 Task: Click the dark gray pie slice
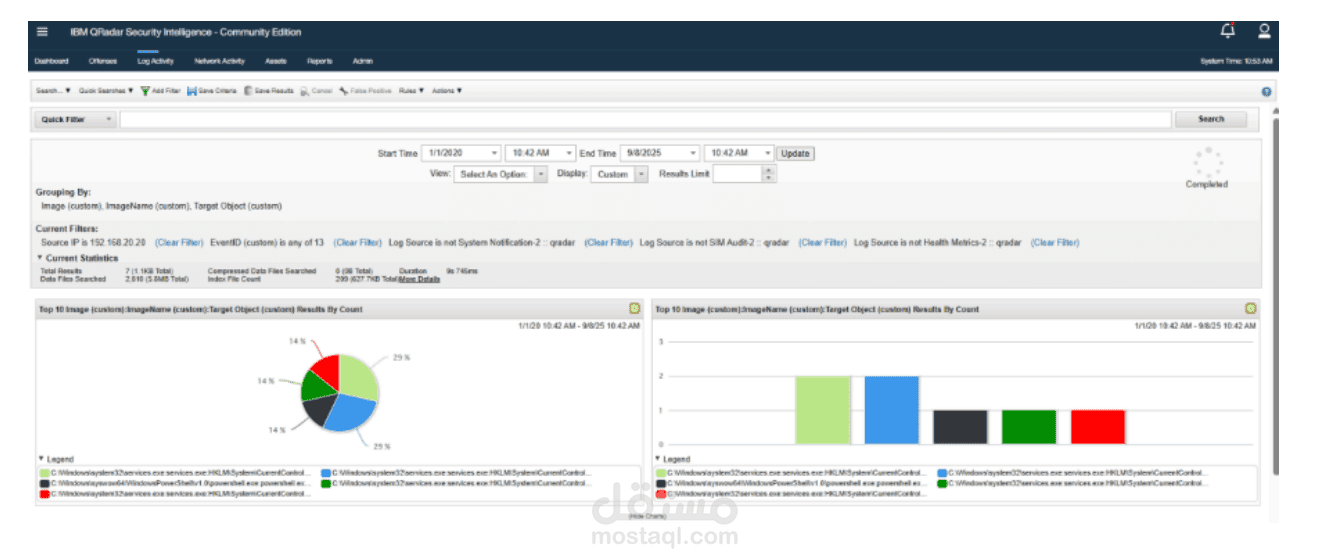[x=319, y=409]
